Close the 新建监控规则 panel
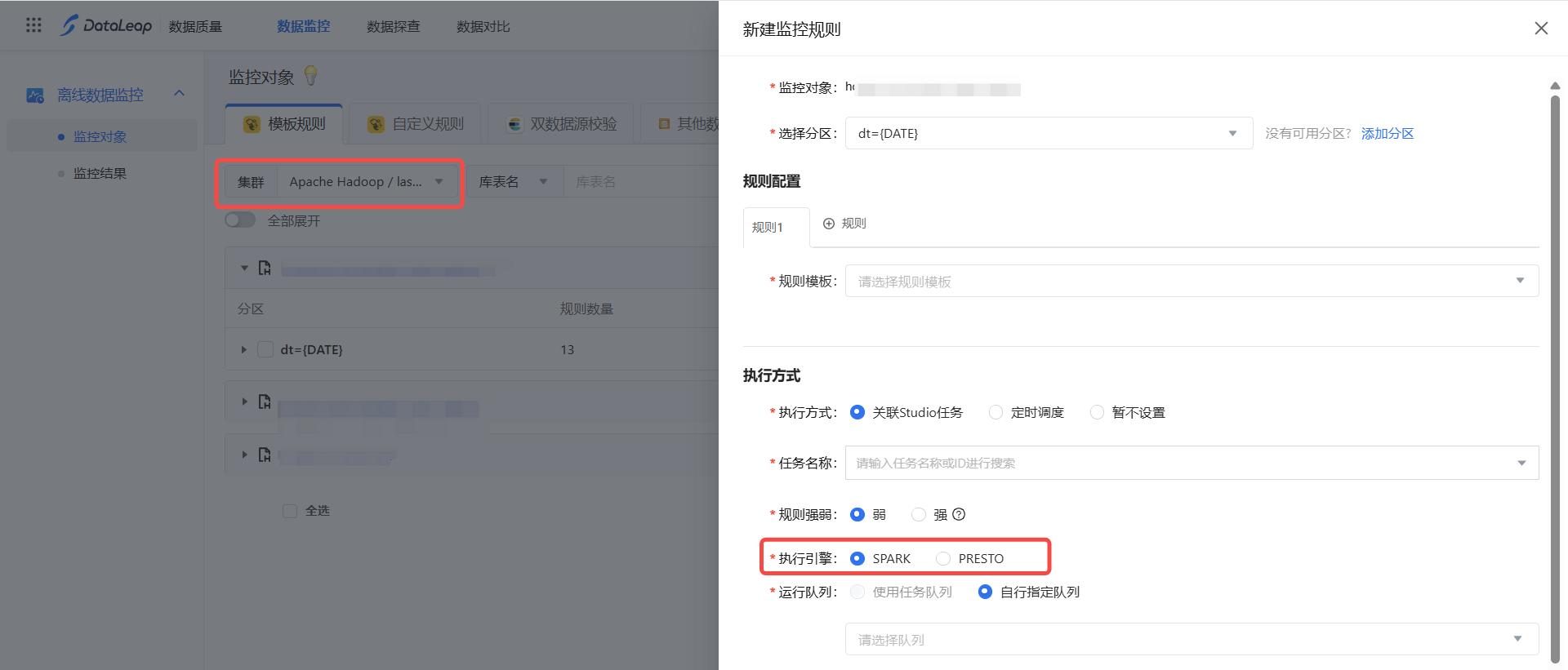Screen dimensions: 1568x670 pyautogui.click(x=1541, y=29)
